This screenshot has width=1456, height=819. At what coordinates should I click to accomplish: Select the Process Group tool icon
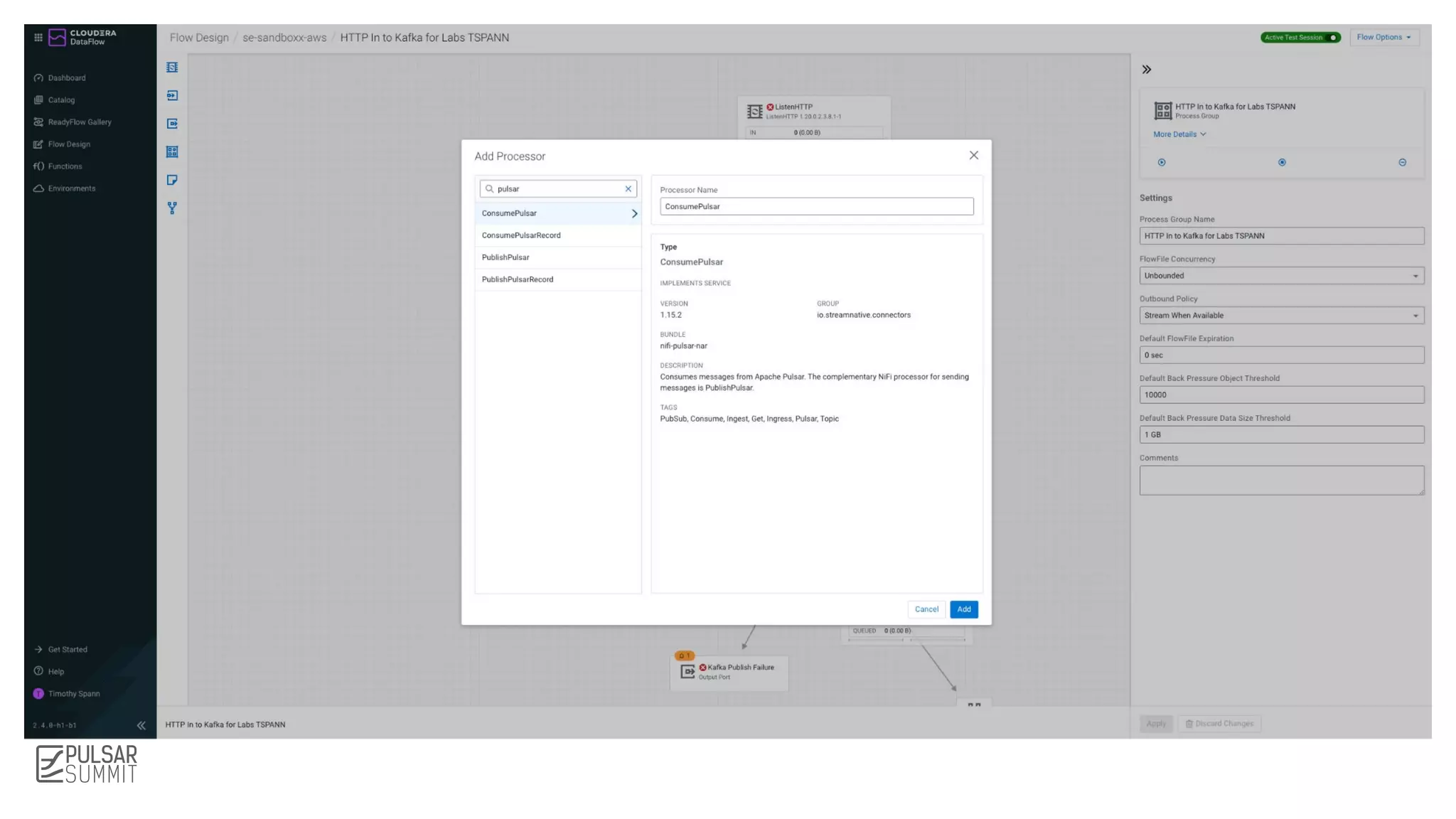(x=172, y=151)
